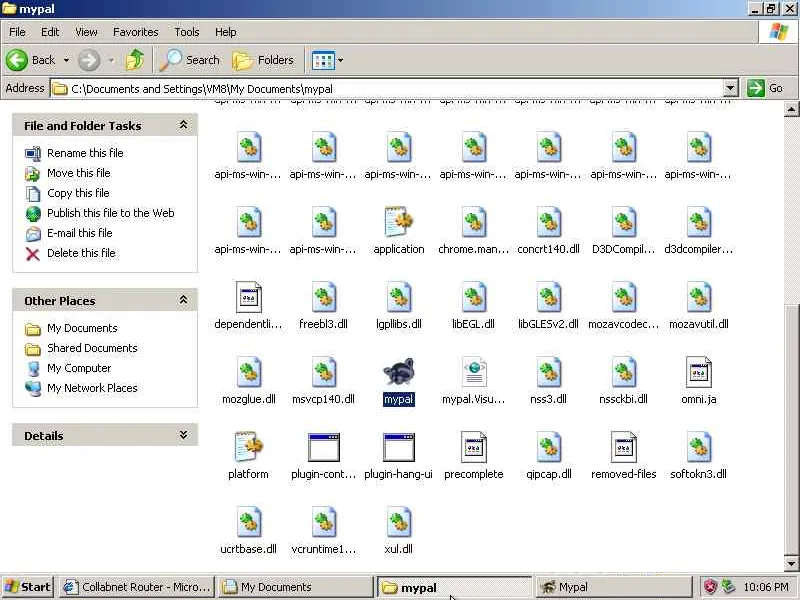Select the msvcp140.dll file icon

[x=323, y=372]
